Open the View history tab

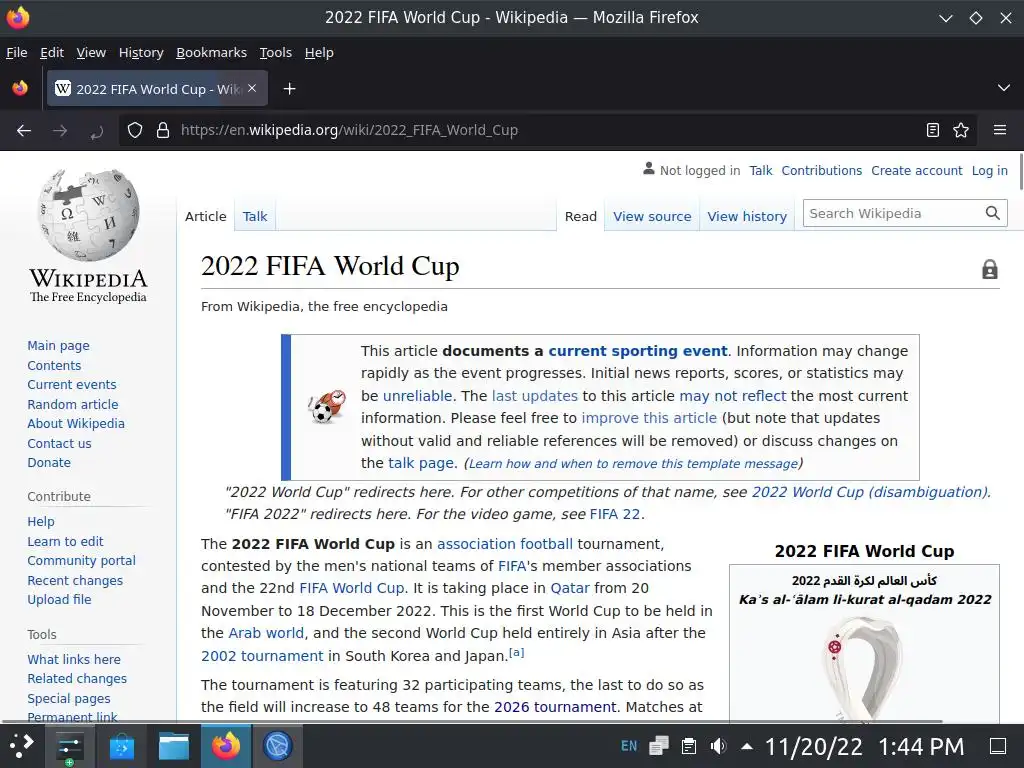point(747,216)
